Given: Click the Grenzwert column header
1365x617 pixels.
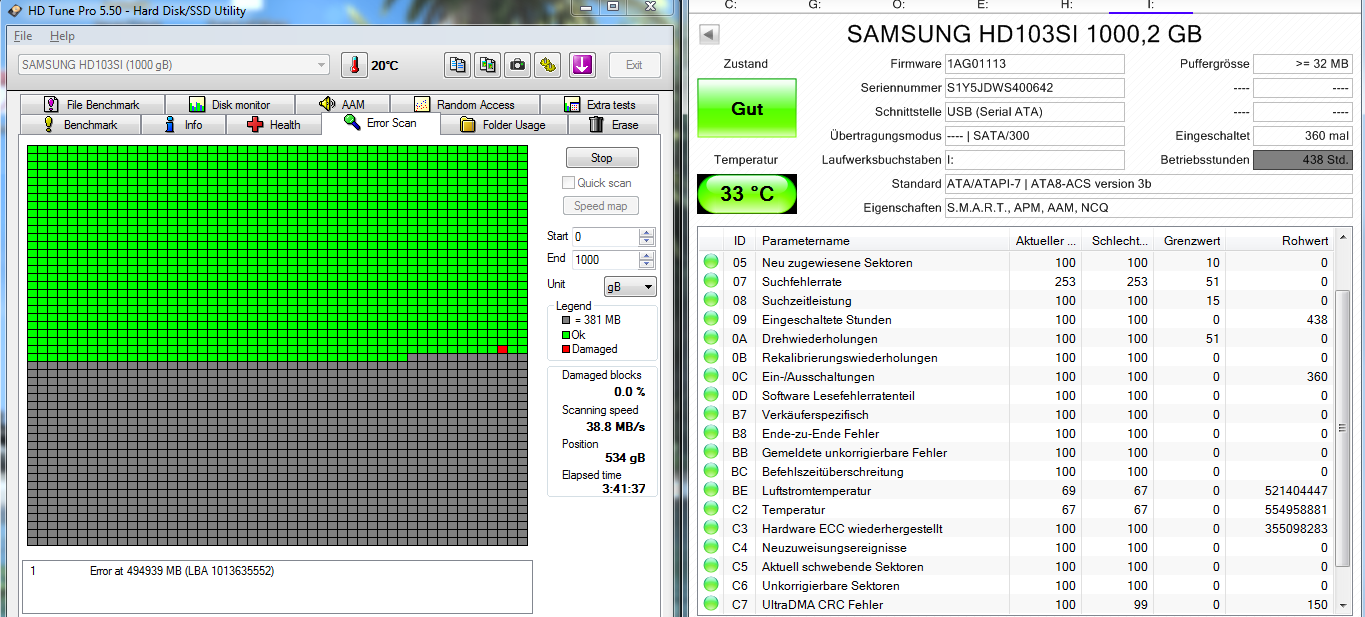Looking at the screenshot, I should (x=1190, y=241).
